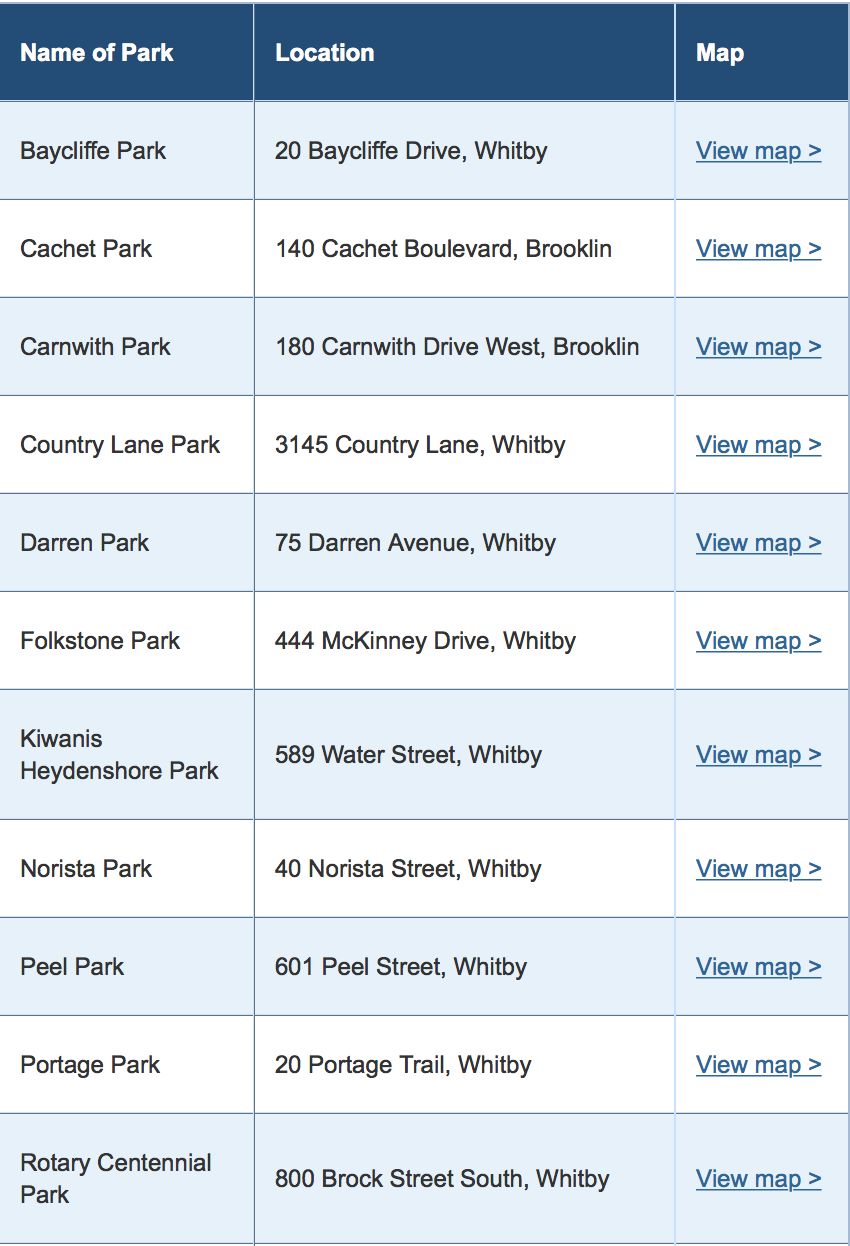This screenshot has width=850, height=1246.
Task: Open map for Country Lane Park
Action: tap(758, 445)
